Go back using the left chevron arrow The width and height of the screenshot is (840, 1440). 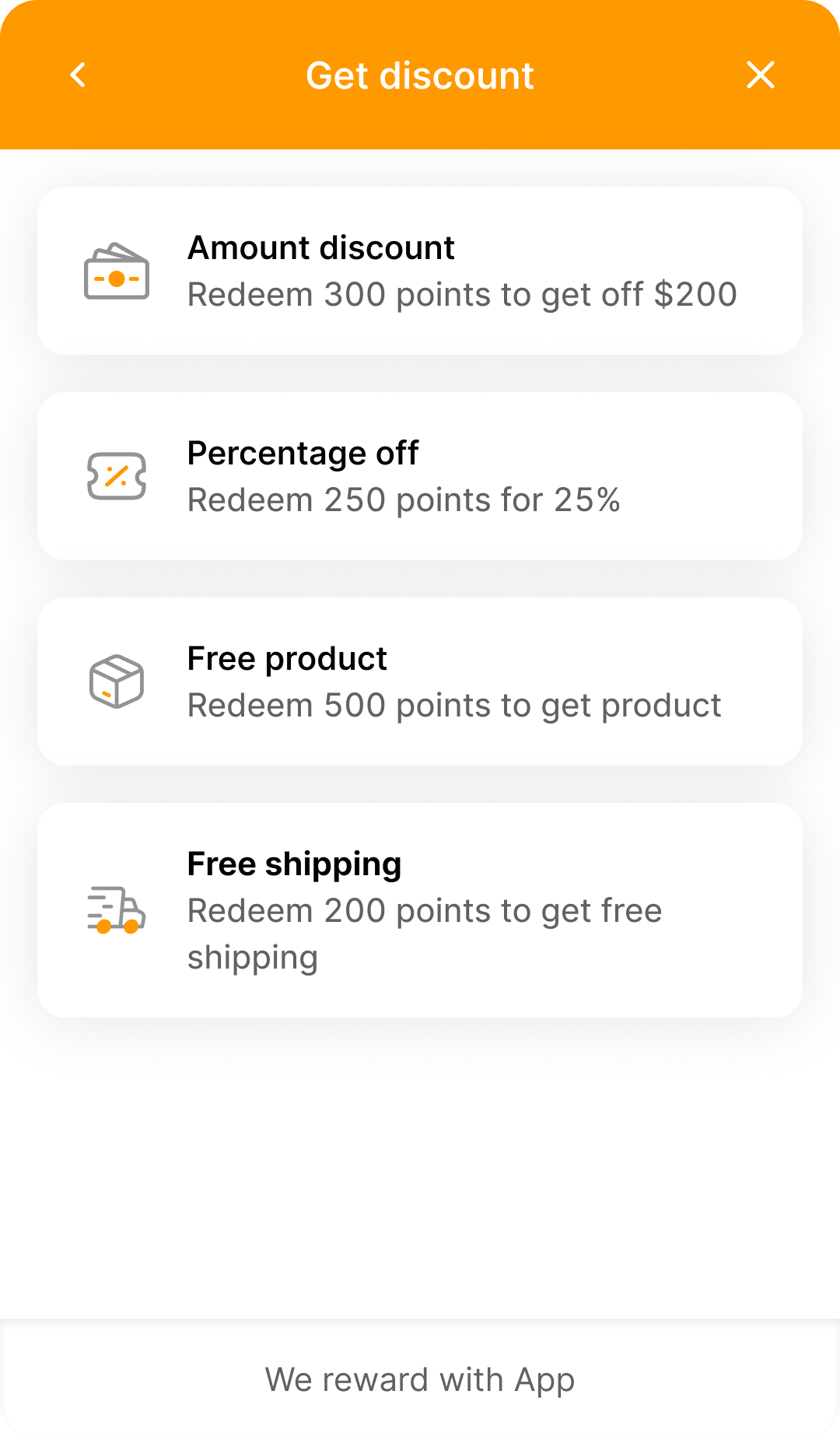pos(78,75)
